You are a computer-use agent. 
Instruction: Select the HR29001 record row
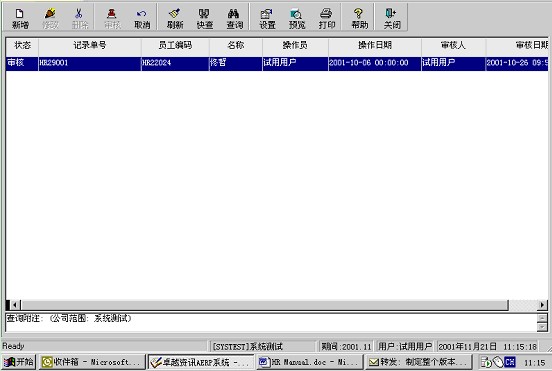tap(277, 63)
